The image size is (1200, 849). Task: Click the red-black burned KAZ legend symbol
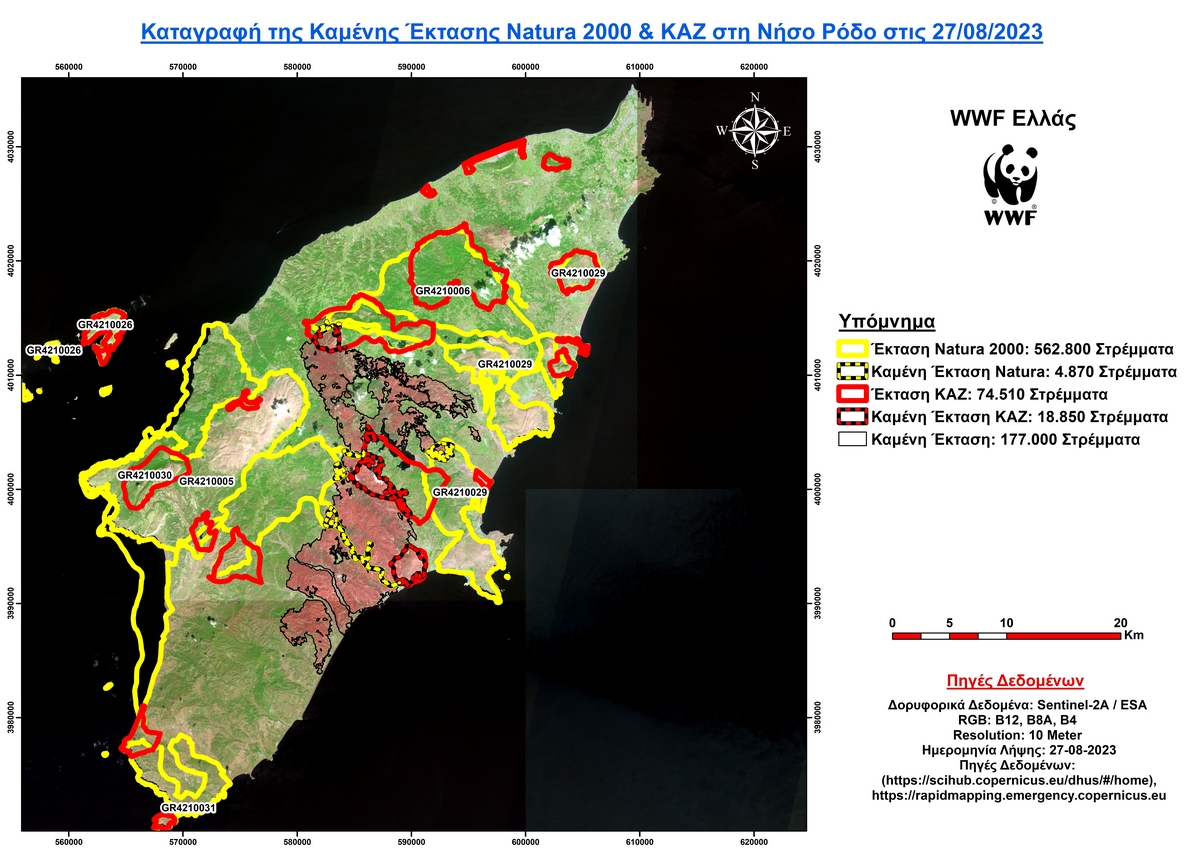point(851,417)
